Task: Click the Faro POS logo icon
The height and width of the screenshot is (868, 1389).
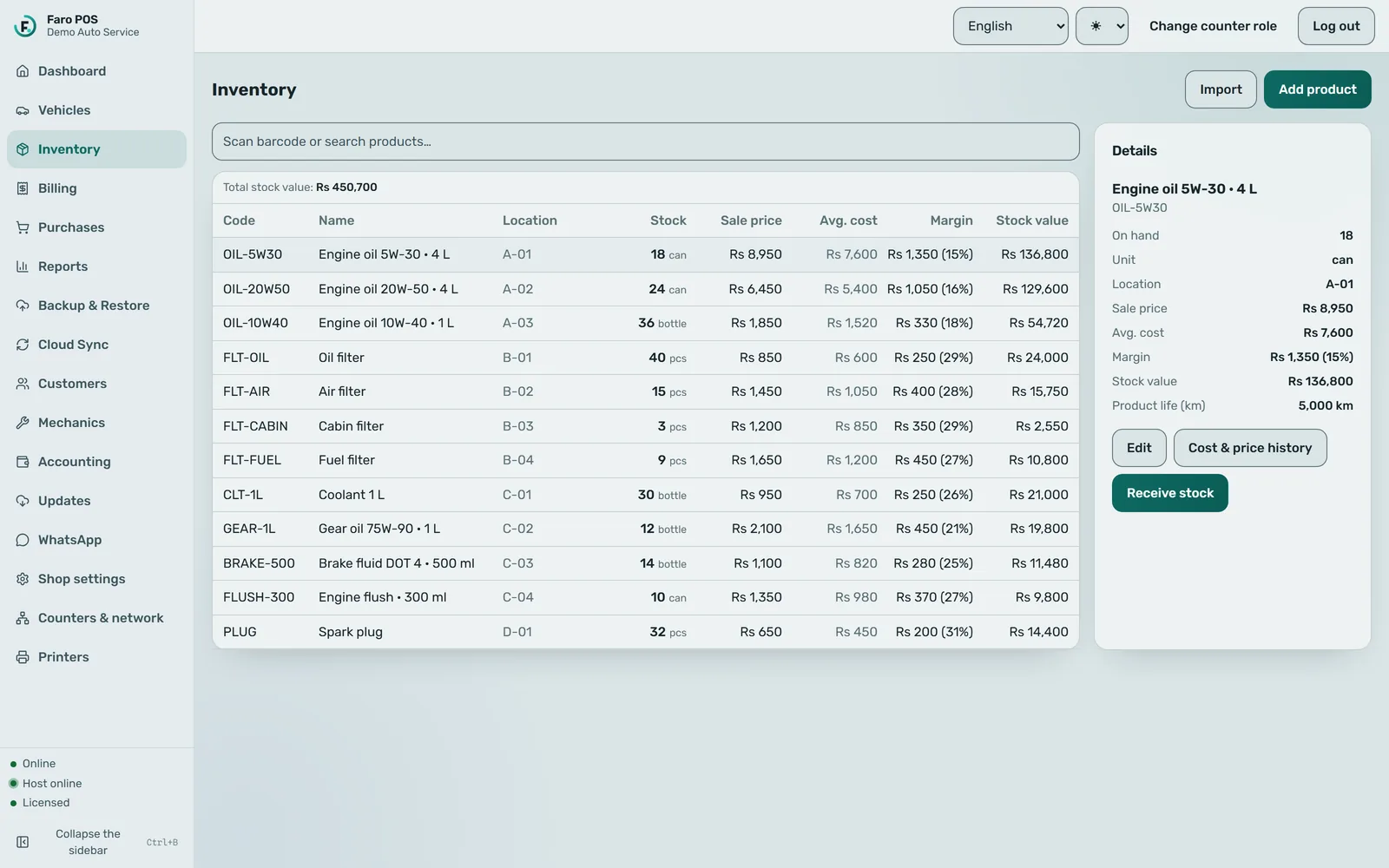Action: [x=25, y=26]
